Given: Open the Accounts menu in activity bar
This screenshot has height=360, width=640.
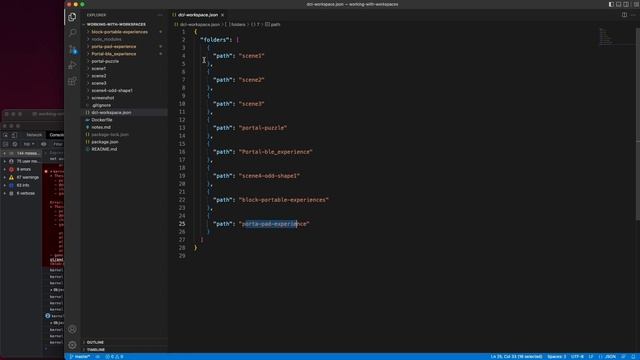Looking at the screenshot, I should coord(72,329).
